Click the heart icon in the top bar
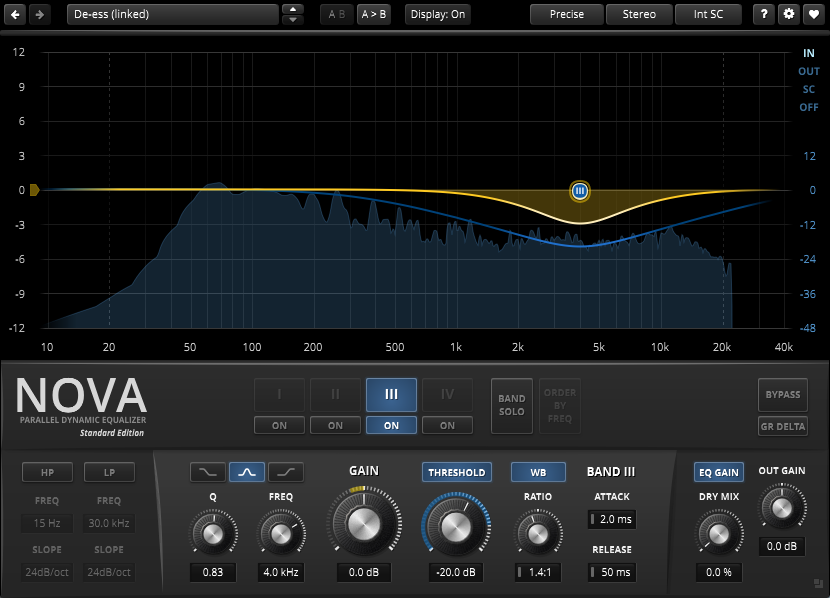The height and width of the screenshot is (598, 830). 814,14
